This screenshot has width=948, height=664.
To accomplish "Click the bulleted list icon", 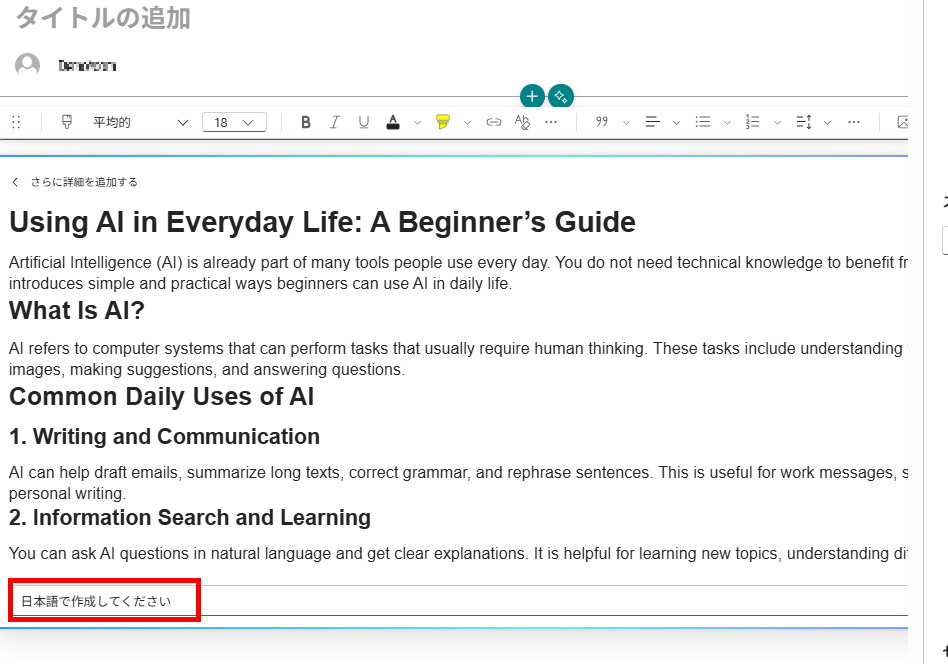I will (x=703, y=122).
